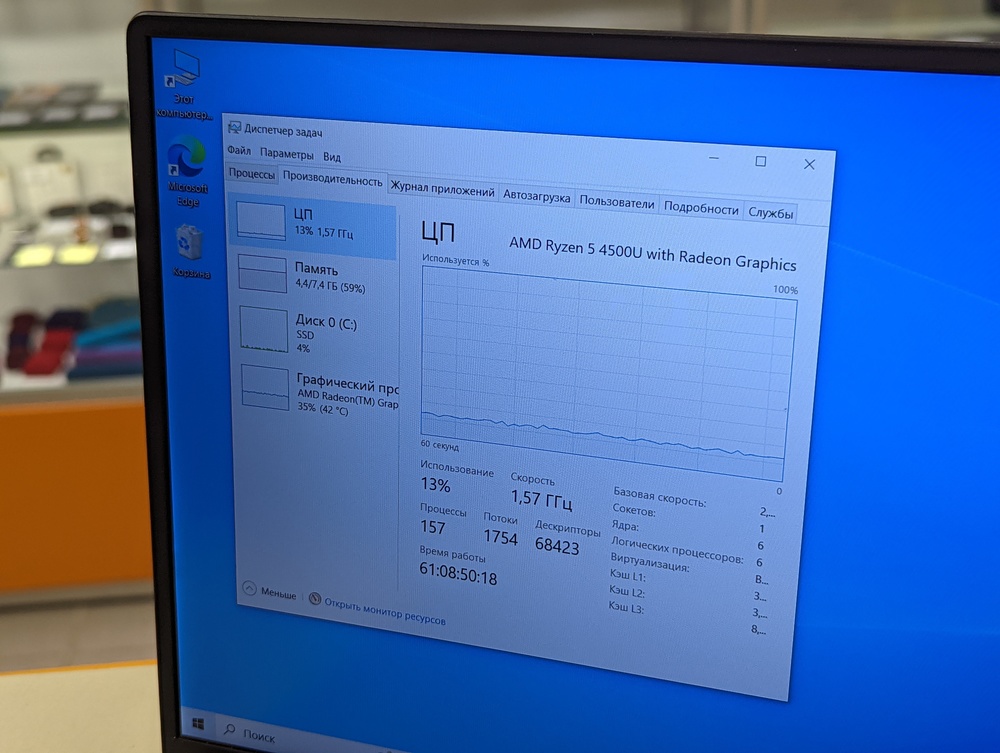Click 'Открыть монитор ресурсов' link
1000x753 pixels.
click(385, 611)
